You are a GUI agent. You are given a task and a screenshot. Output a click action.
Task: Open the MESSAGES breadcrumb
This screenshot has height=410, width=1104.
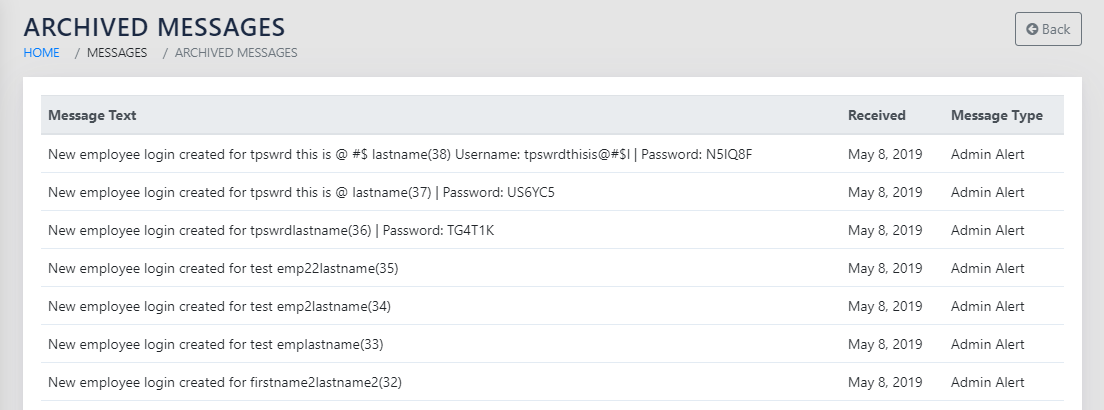[x=117, y=53]
